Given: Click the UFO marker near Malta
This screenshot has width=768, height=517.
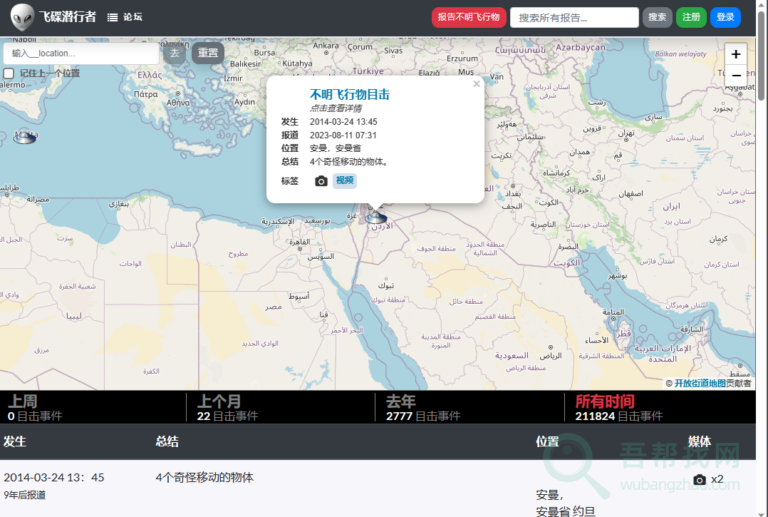Looking at the screenshot, I should click(25, 137).
